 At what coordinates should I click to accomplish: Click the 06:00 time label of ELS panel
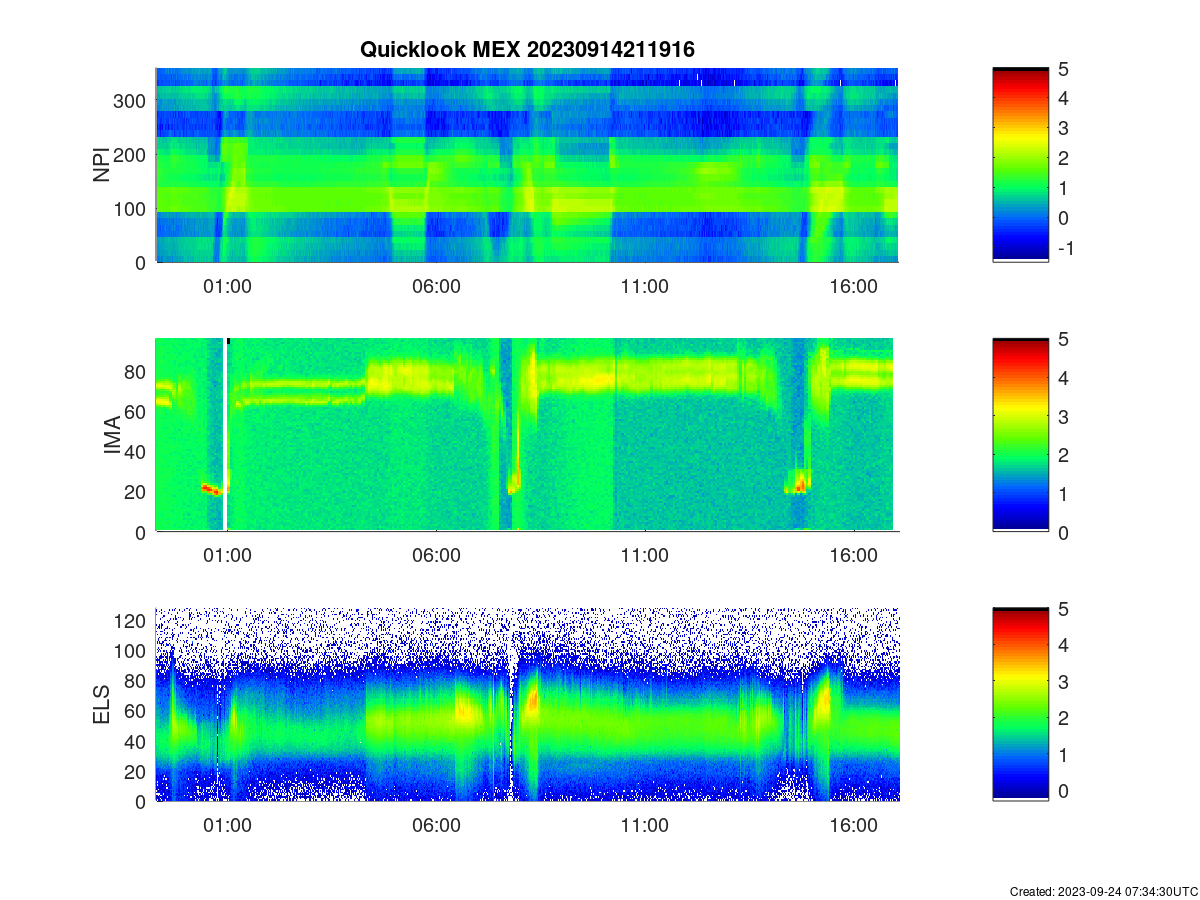pyautogui.click(x=437, y=825)
